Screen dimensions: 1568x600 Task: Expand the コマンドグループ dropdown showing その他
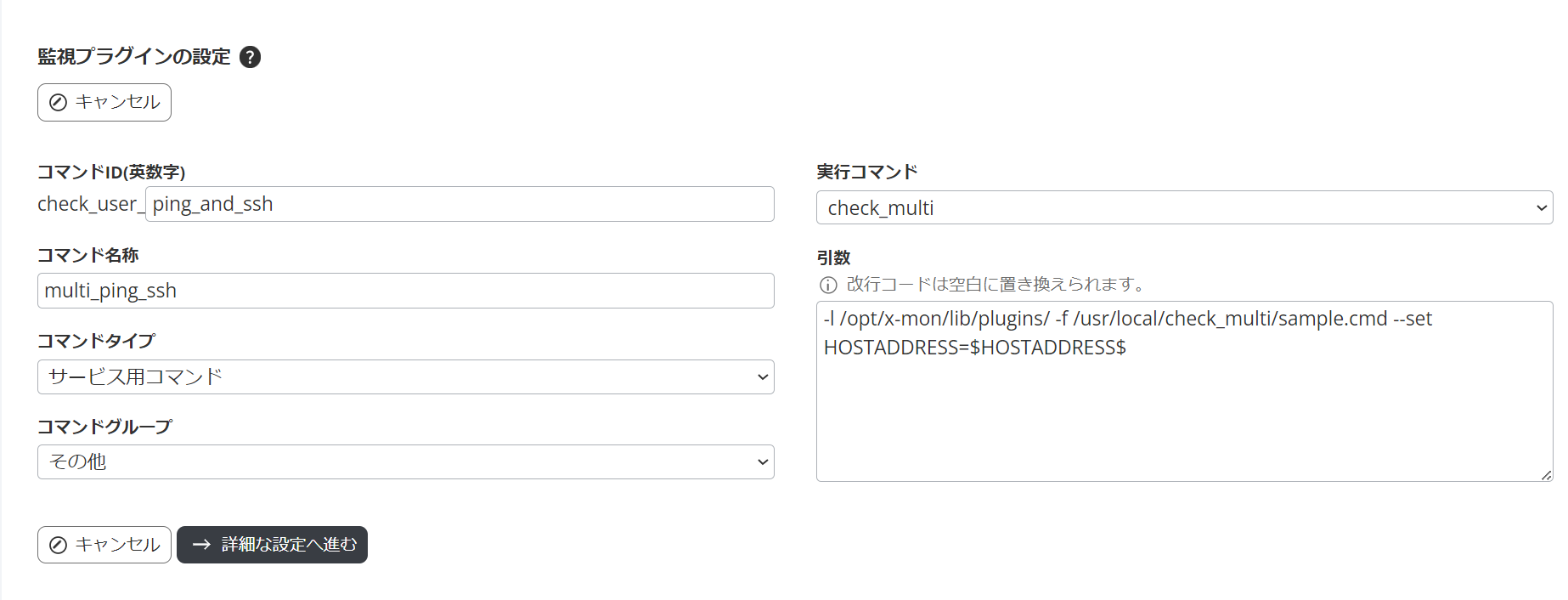pos(405,461)
